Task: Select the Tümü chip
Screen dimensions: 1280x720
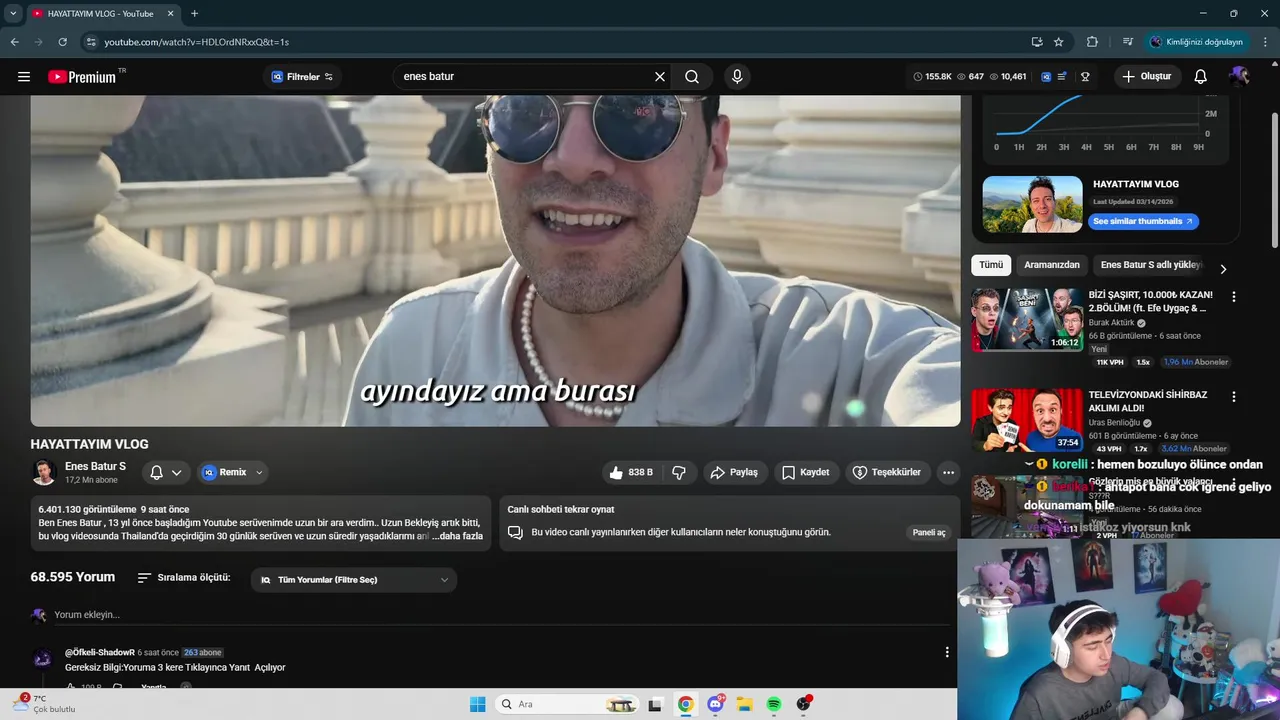Action: (x=991, y=265)
